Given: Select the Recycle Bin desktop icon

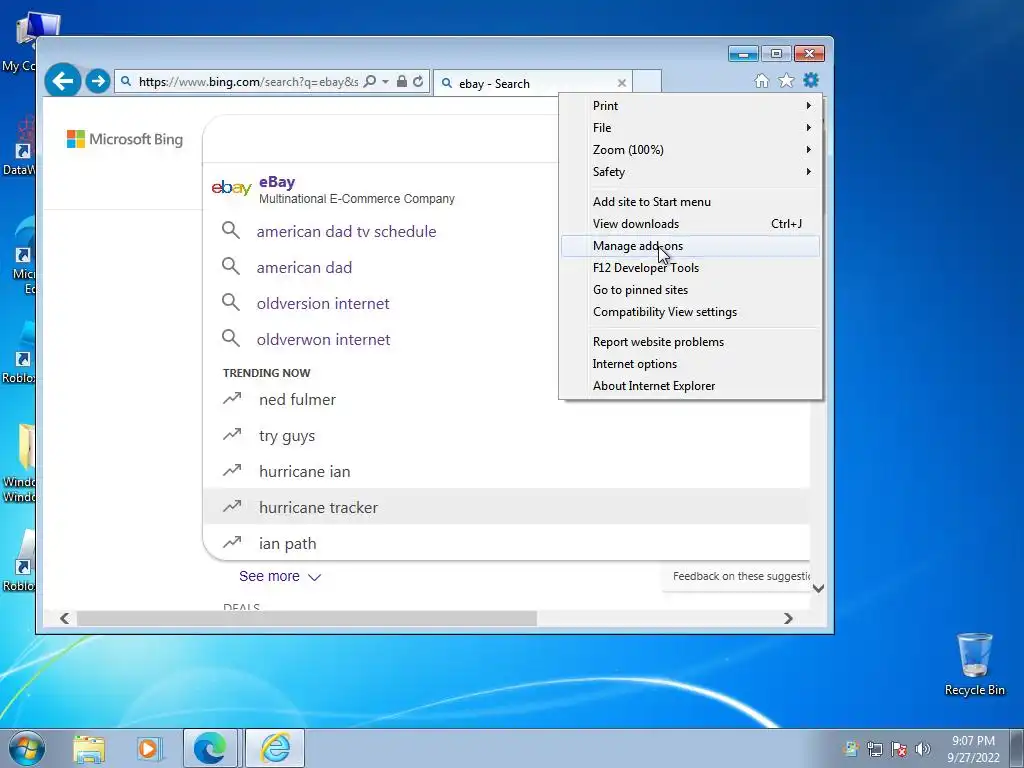Looking at the screenshot, I should [x=974, y=664].
